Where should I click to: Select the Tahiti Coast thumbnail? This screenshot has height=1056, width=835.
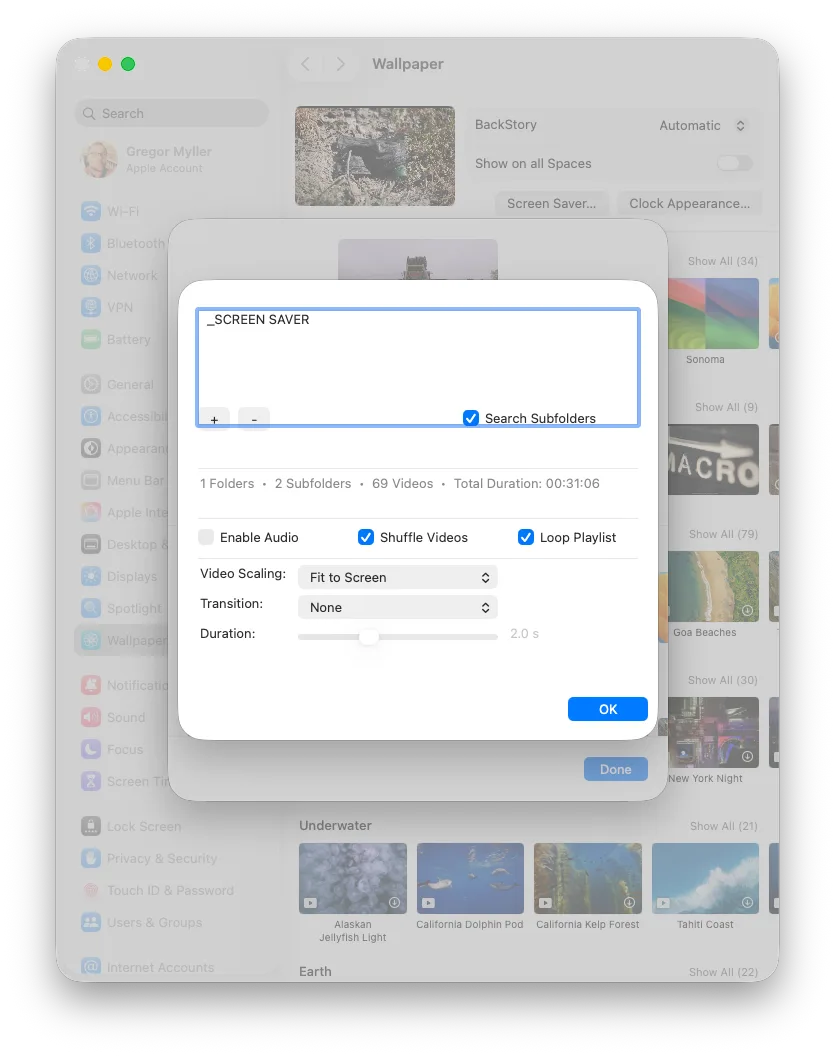[705, 878]
